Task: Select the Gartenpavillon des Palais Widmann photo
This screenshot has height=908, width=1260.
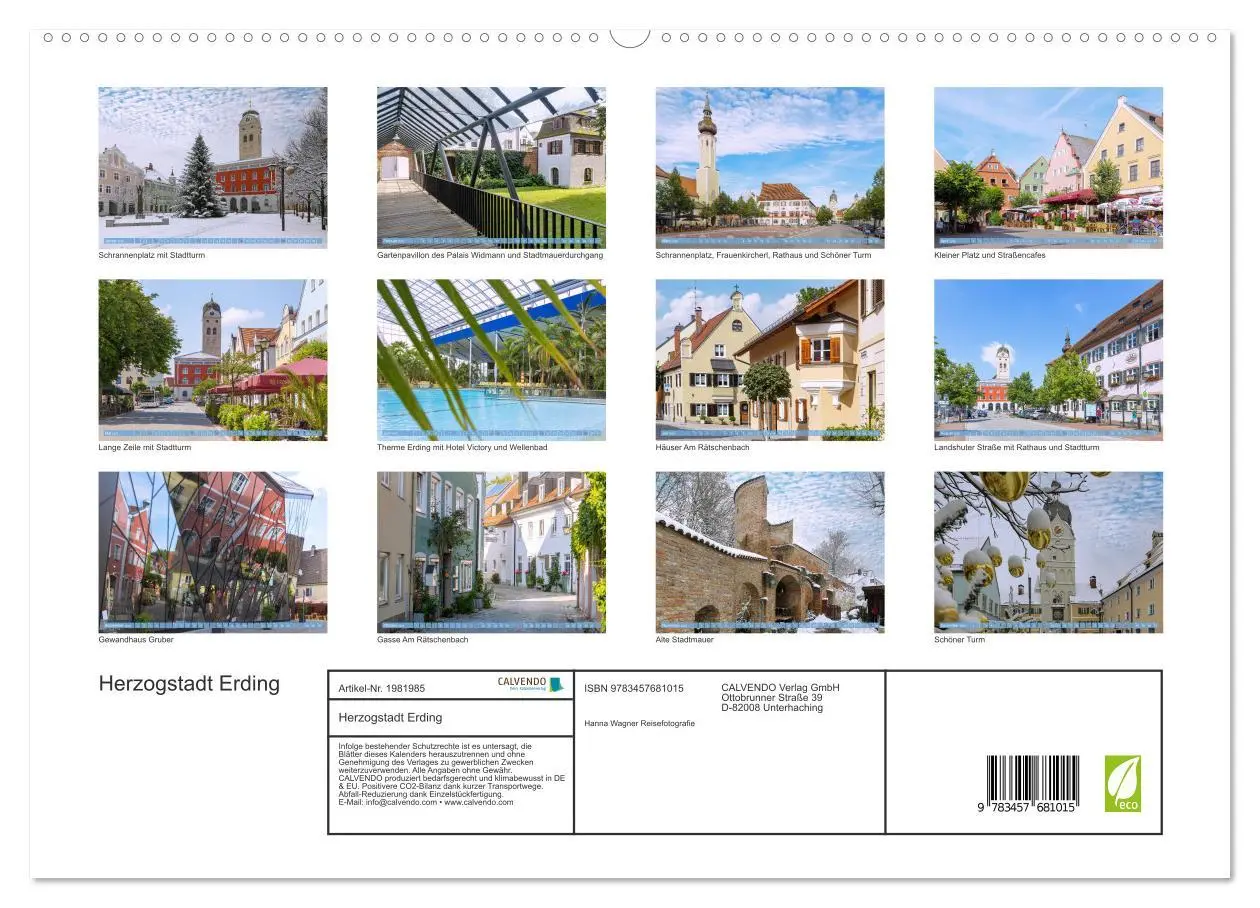Action: click(491, 167)
